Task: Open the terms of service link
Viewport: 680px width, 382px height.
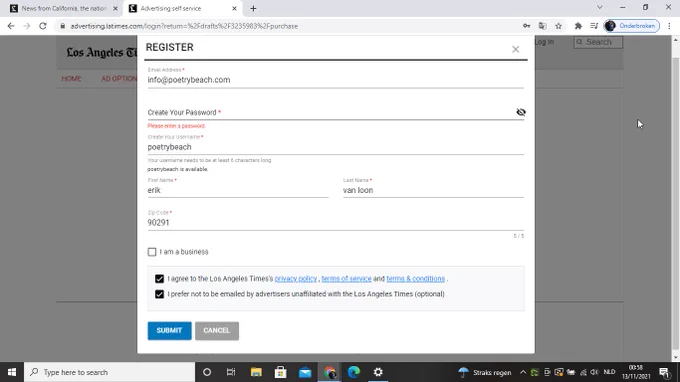Action: tap(347, 279)
